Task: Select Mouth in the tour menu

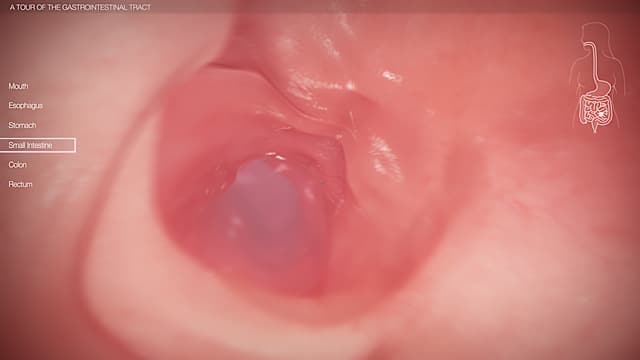Action: click(x=18, y=86)
